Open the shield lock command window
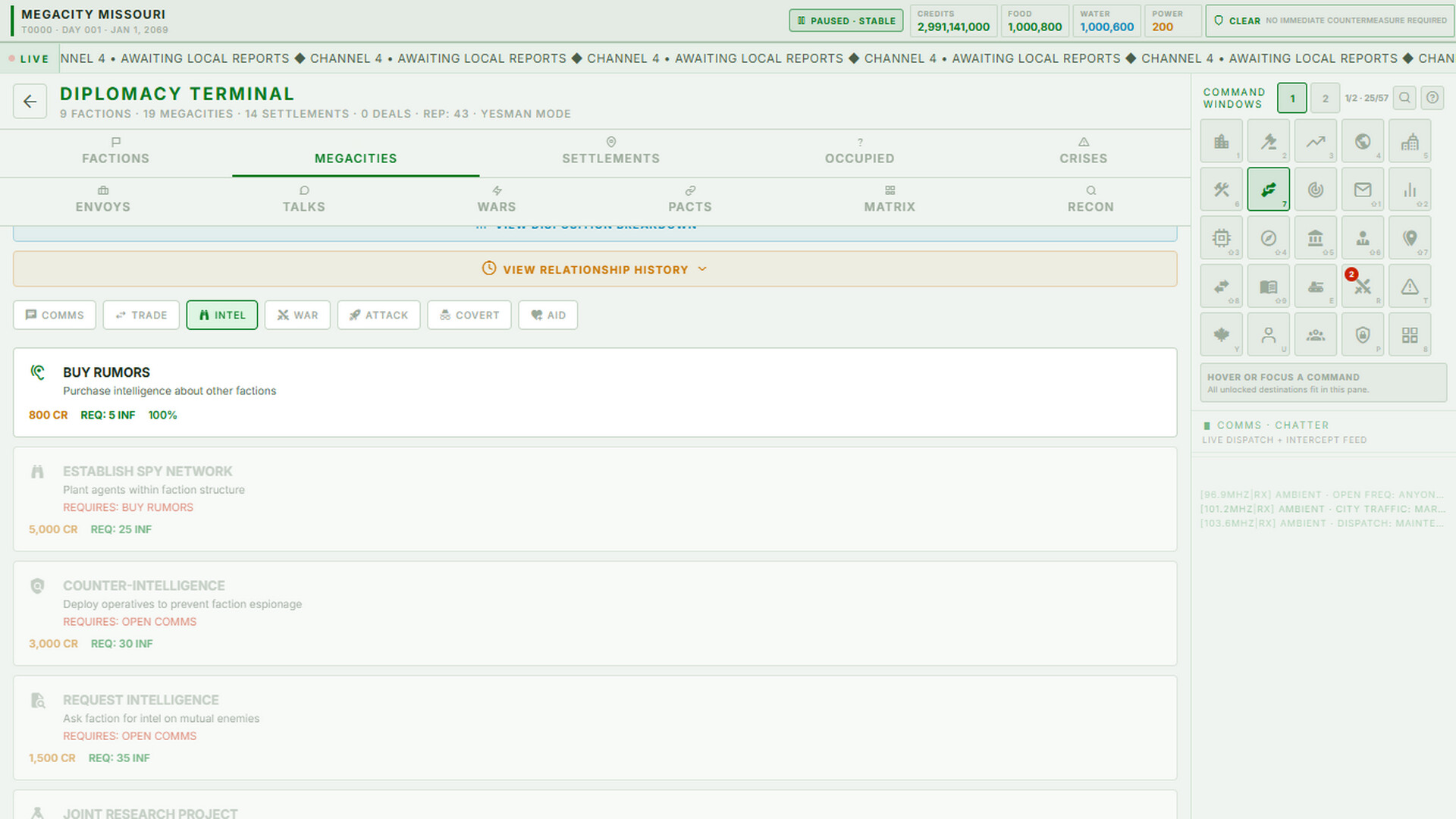 tap(1362, 334)
